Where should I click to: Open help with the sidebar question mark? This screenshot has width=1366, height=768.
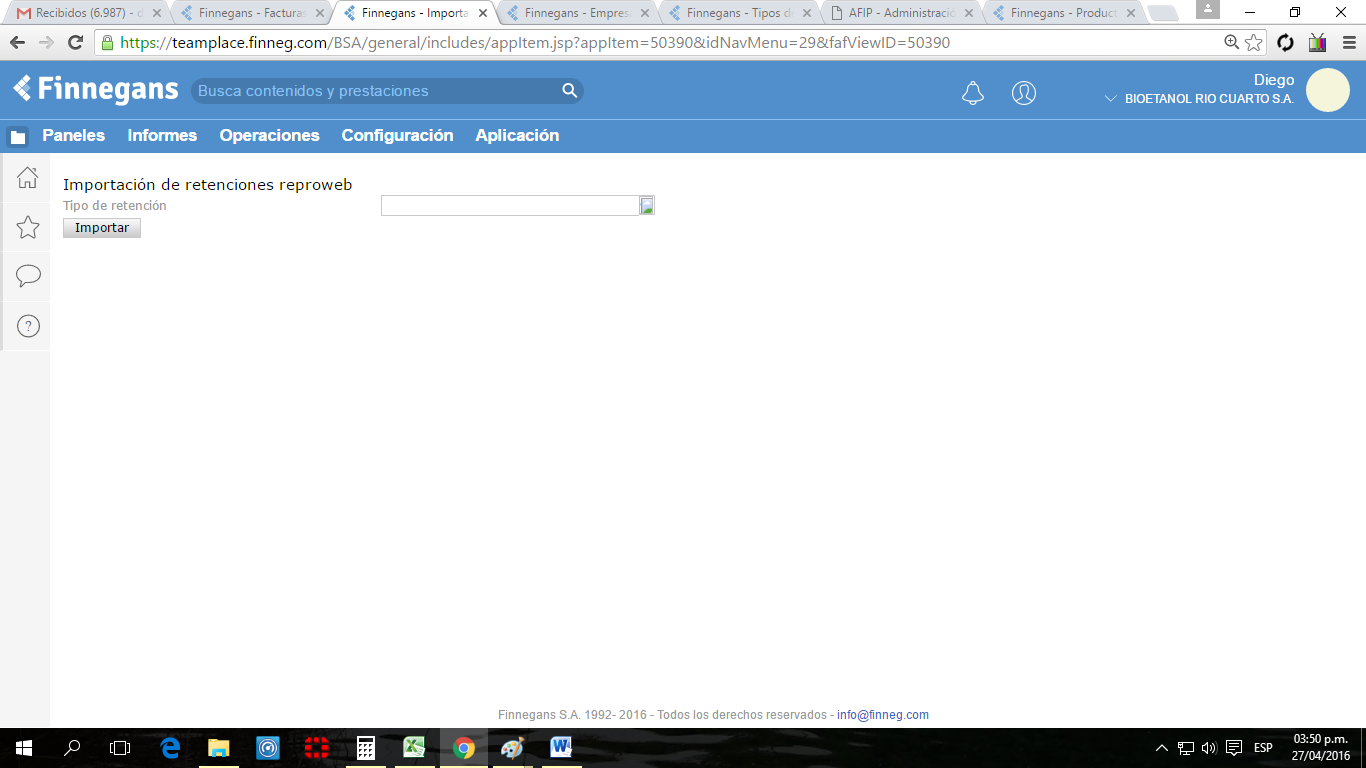28,326
